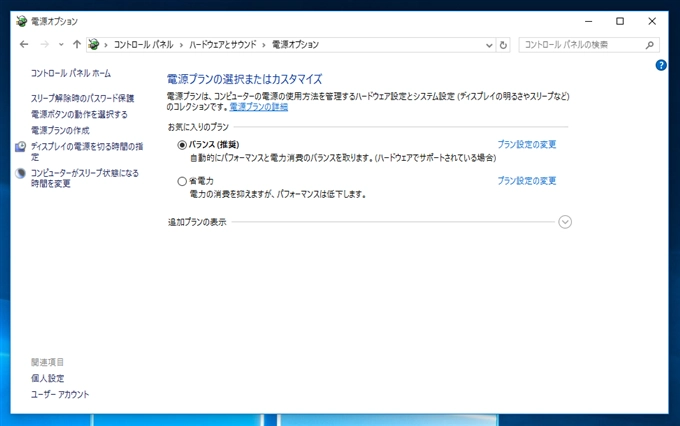Image resolution: width=680 pixels, height=426 pixels.
Task: Open コンピューターがスリープ状態になる時間を変更 link
Action: [x=85, y=178]
